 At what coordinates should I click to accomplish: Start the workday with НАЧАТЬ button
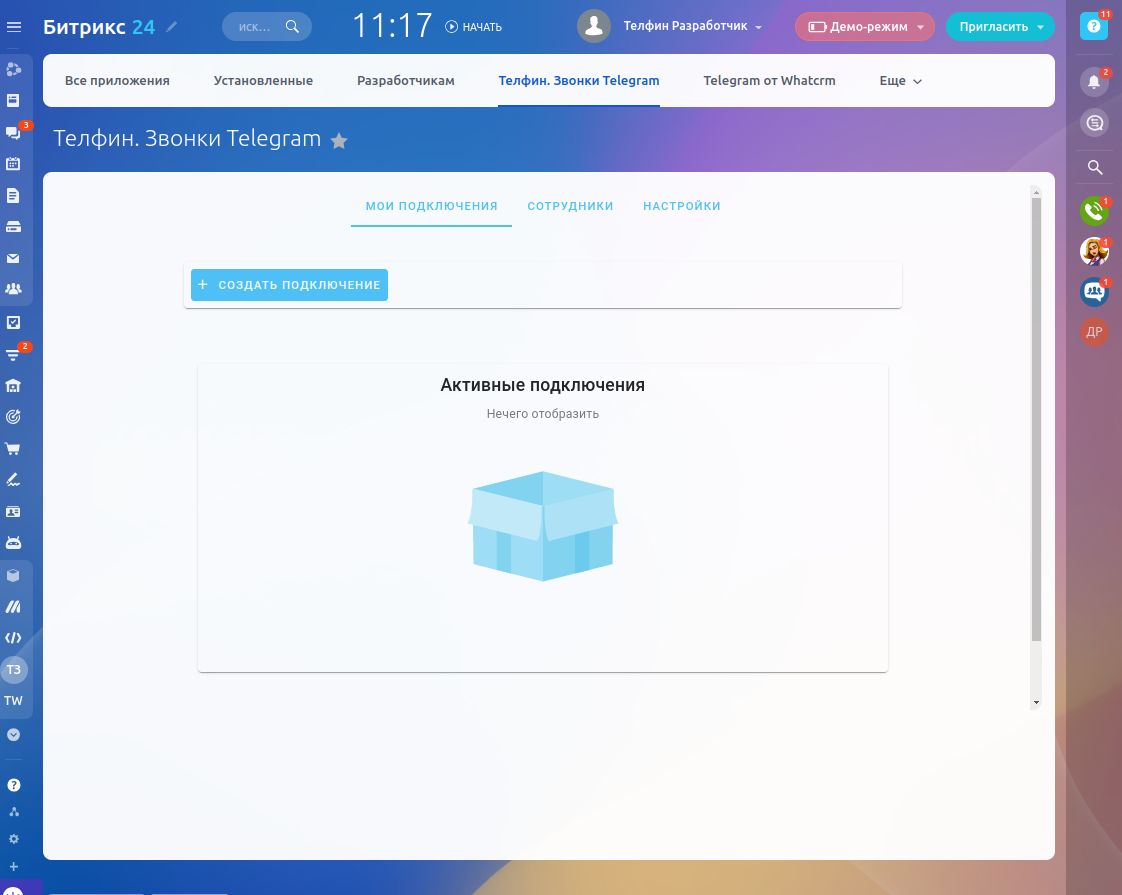click(x=473, y=27)
